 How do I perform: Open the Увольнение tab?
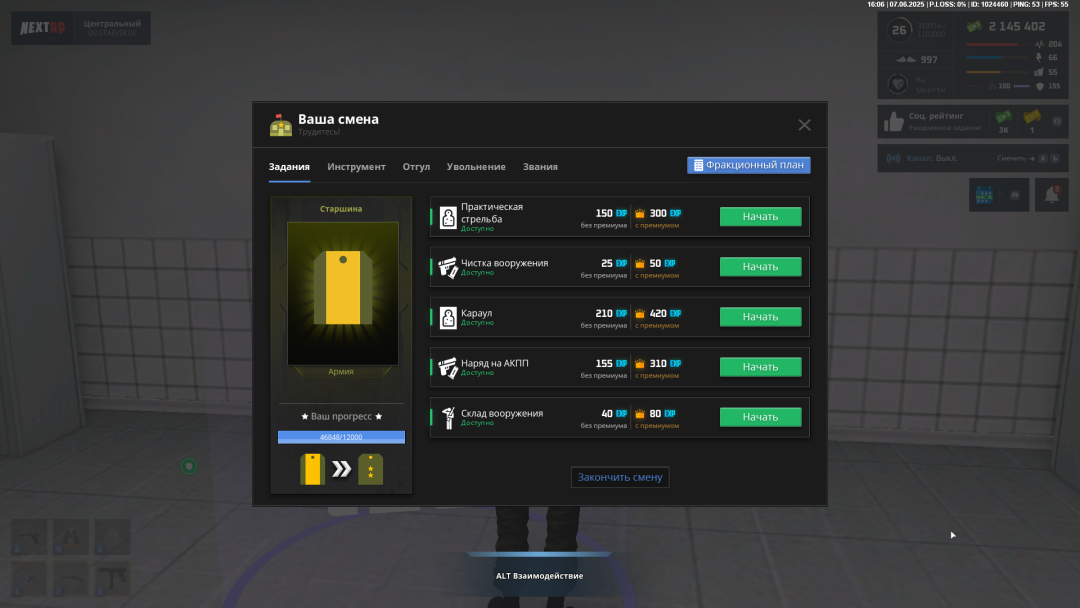476,167
